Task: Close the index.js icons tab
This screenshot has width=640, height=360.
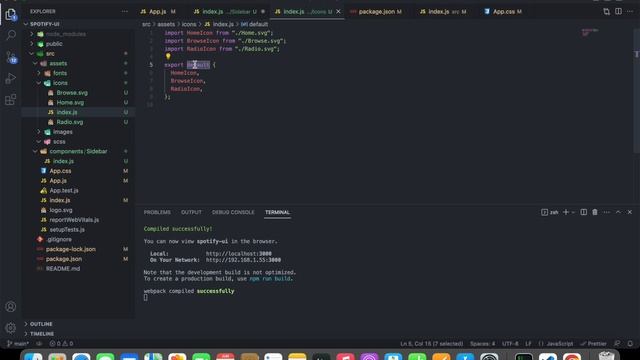Action: point(338,11)
